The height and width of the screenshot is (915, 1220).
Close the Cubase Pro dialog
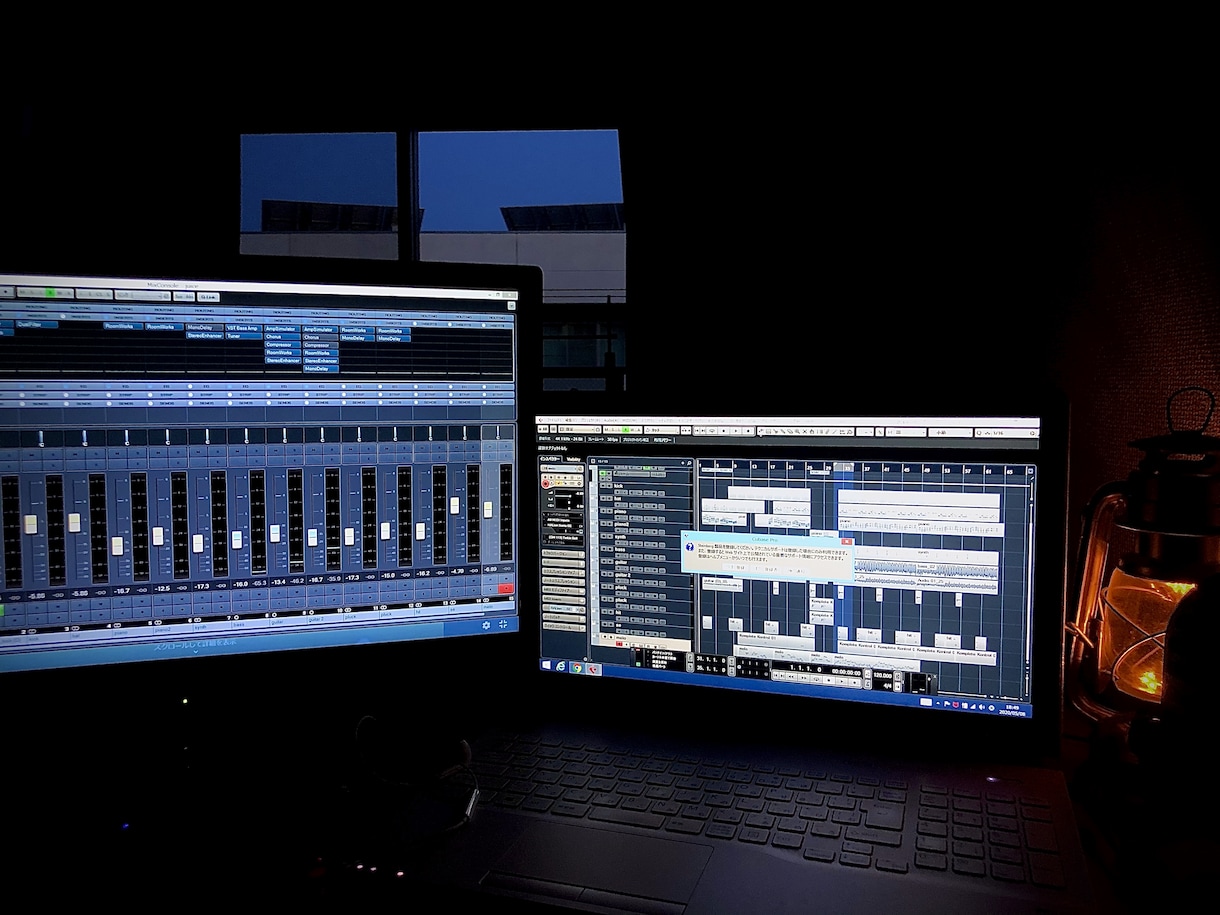[847, 541]
